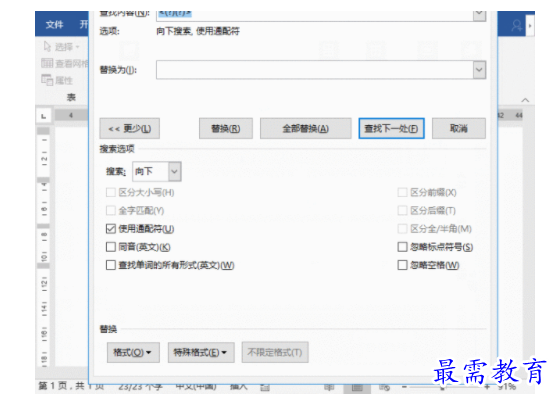Image resolution: width=555 pixels, height=403 pixels.
Task: Check 忽略空格(W) option
Action: tap(402, 265)
